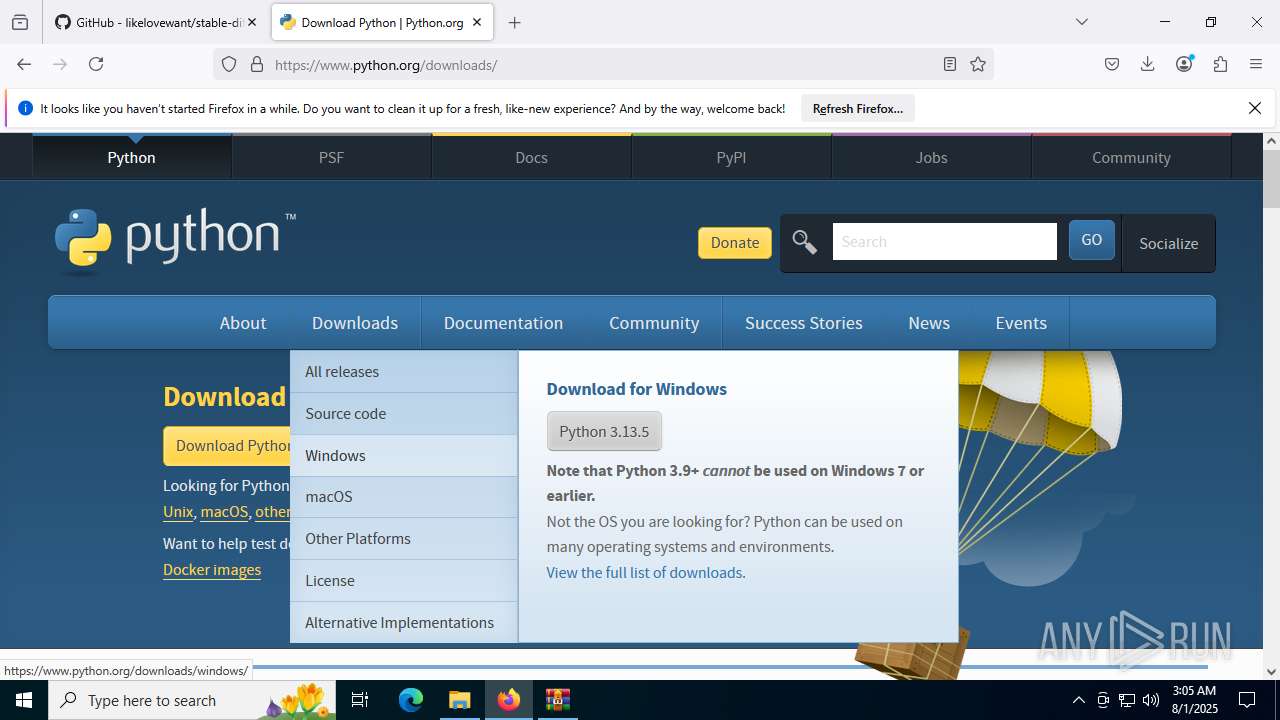Reload the current page
This screenshot has width=1280, height=720.
coord(96,64)
